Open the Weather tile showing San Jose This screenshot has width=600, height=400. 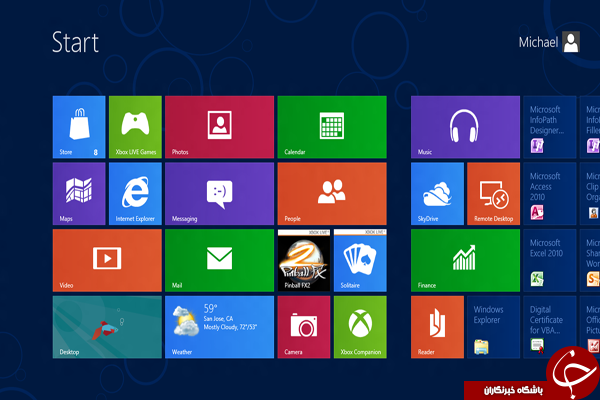(x=219, y=327)
